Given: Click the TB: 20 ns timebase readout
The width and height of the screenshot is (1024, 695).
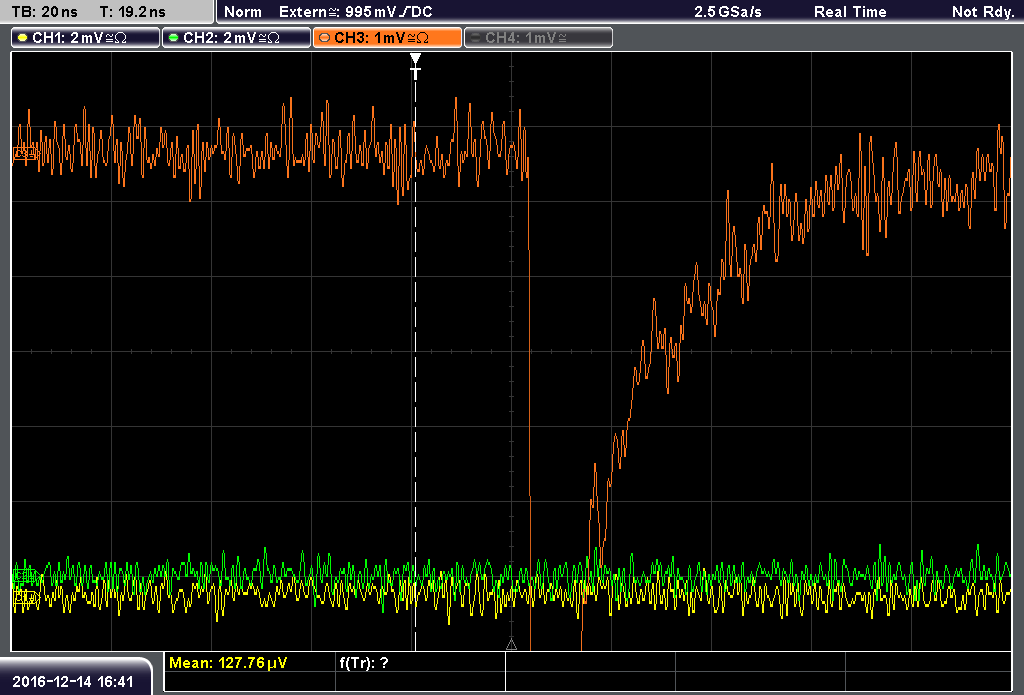Looking at the screenshot, I should (x=44, y=12).
